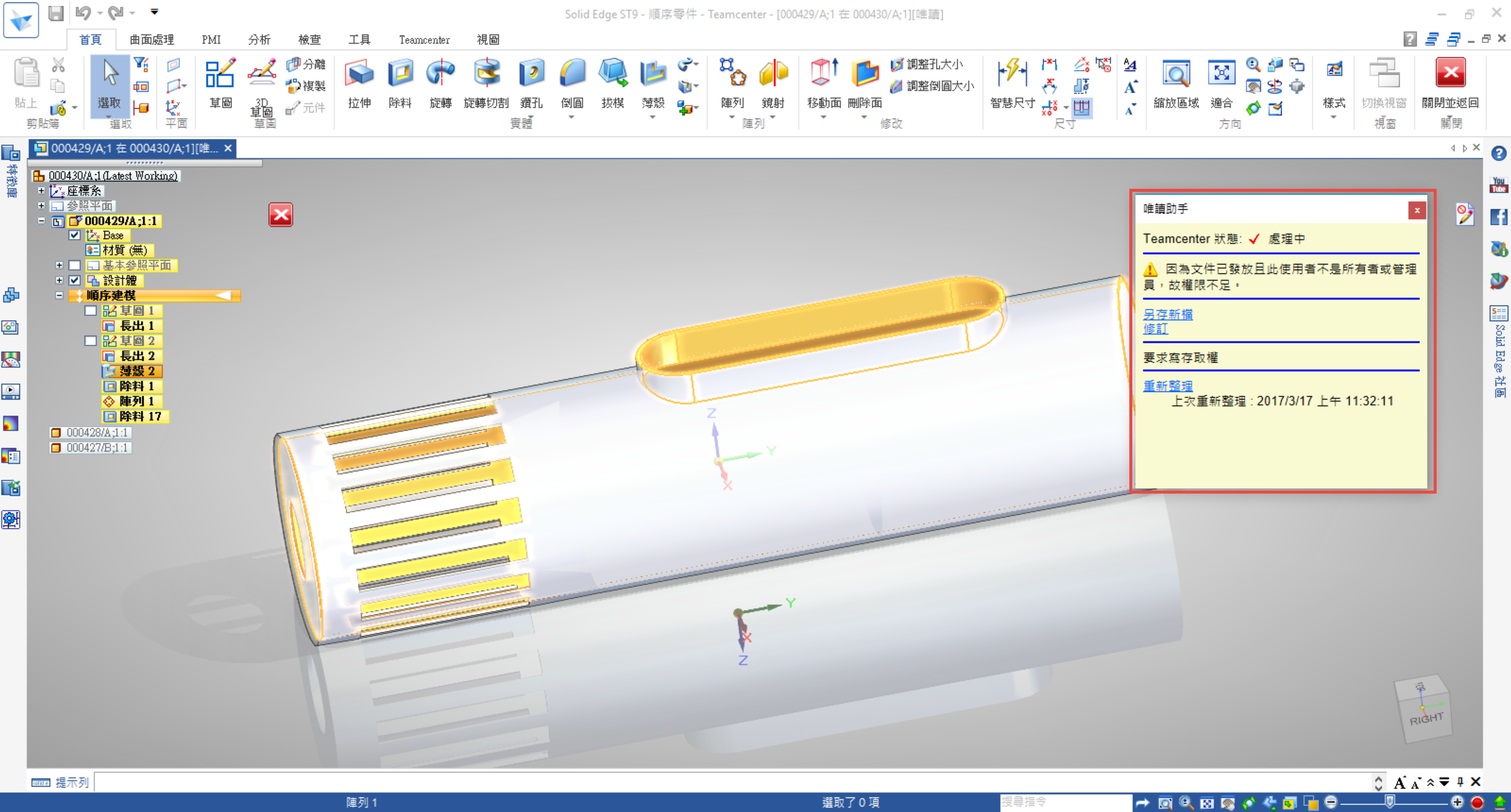
Task: Open the 薄殼 dropdown arrow
Action: [x=653, y=117]
